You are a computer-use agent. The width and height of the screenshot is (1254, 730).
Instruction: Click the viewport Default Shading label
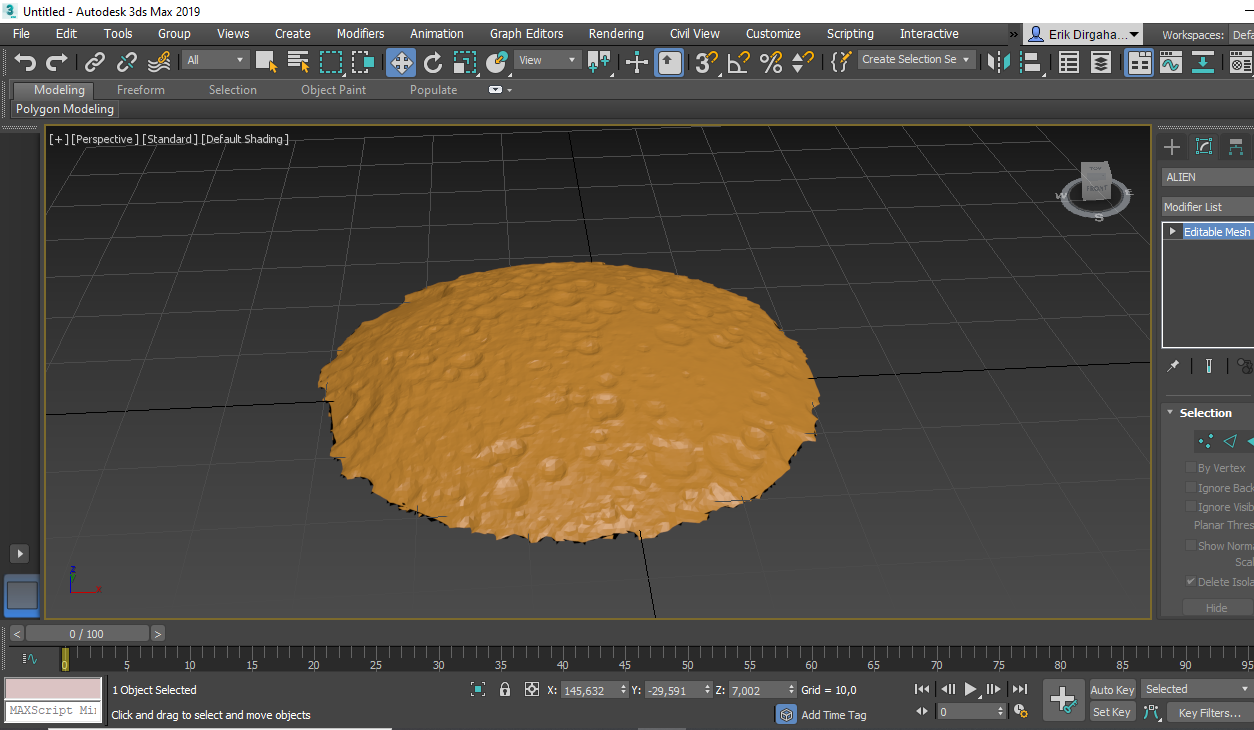(245, 139)
